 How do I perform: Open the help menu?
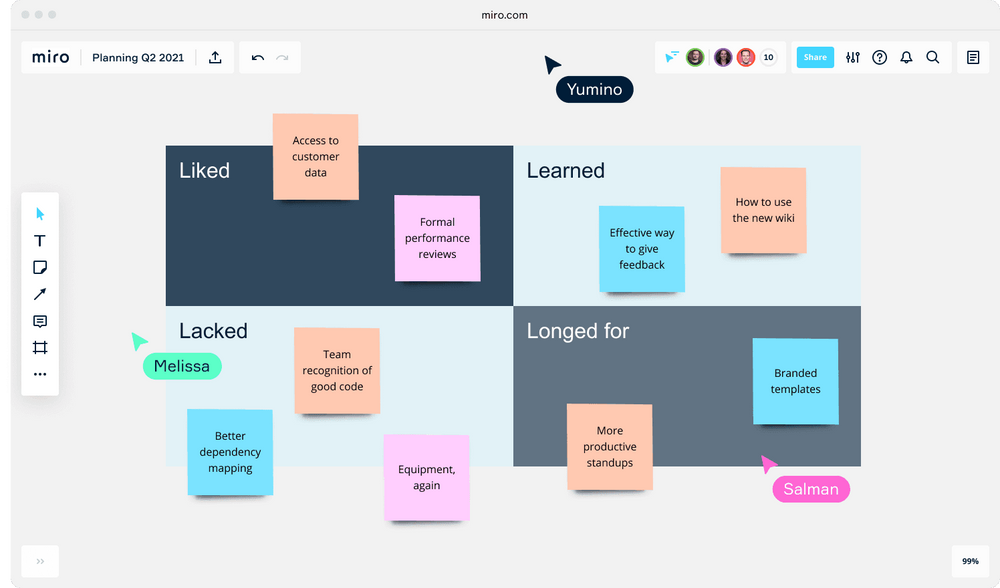[879, 57]
